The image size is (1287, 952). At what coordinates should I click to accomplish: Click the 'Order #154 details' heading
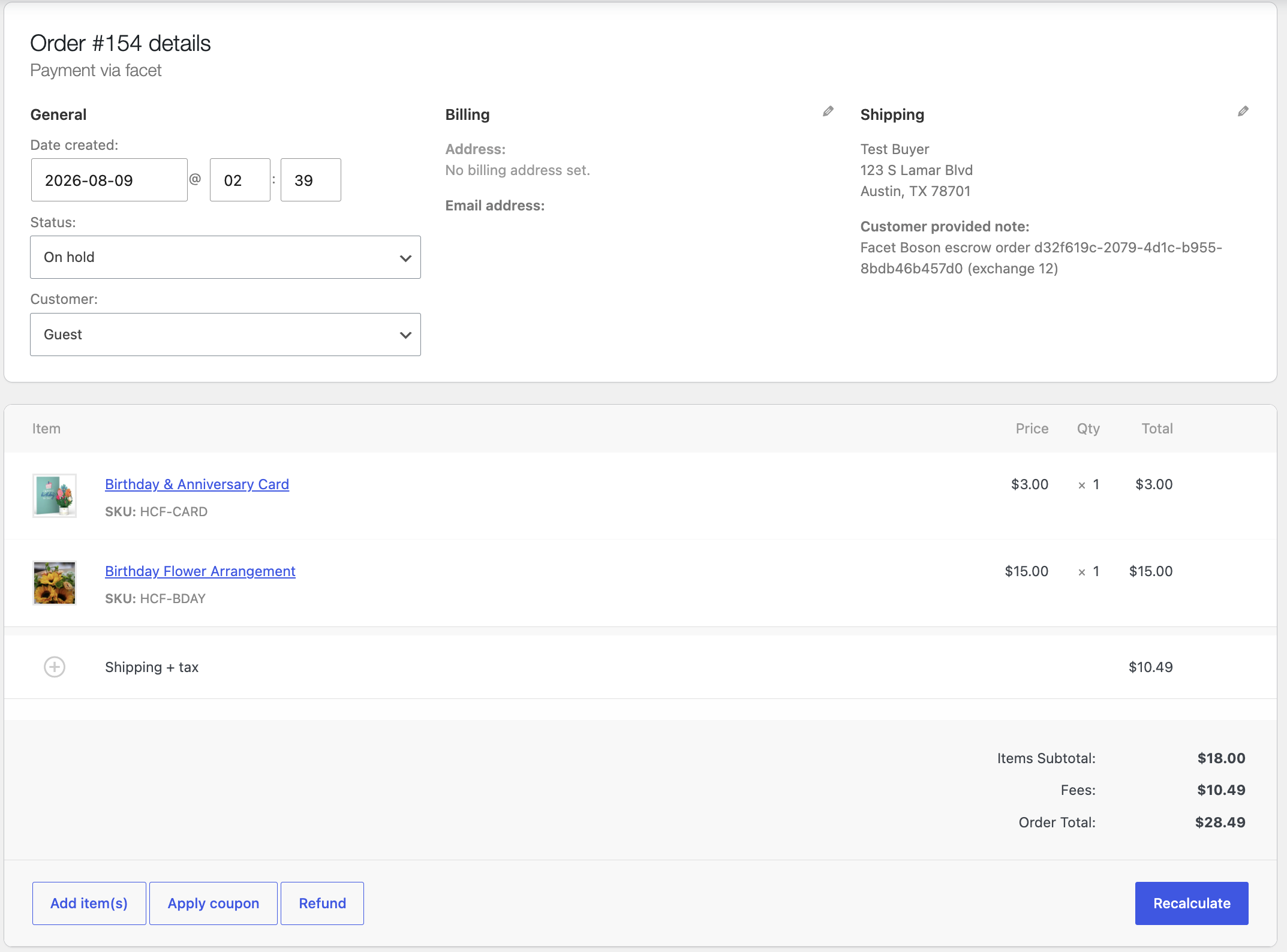(x=121, y=43)
